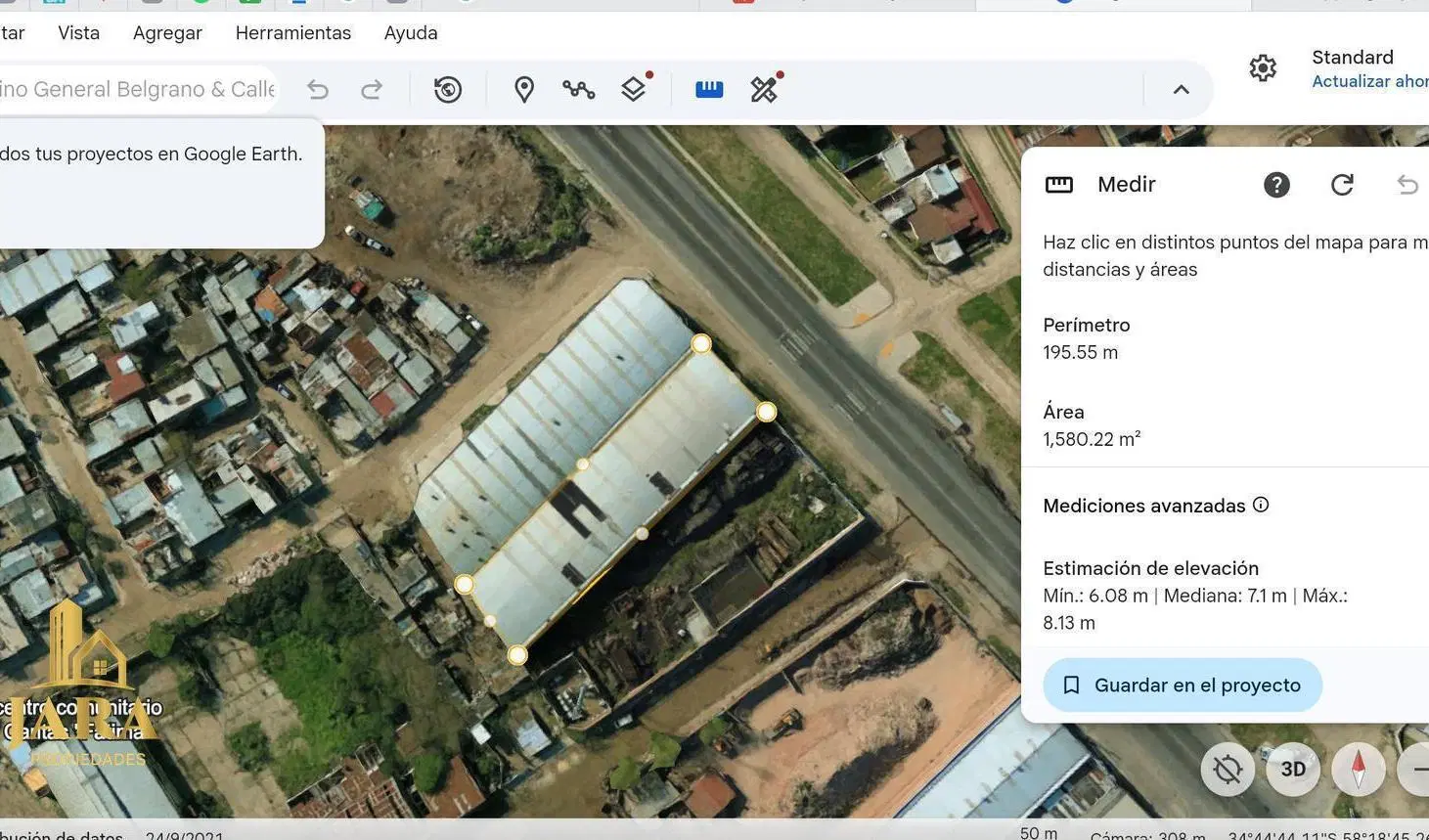This screenshot has height=840, width=1429.
Task: Open help in Medir panel
Action: coord(1276,185)
